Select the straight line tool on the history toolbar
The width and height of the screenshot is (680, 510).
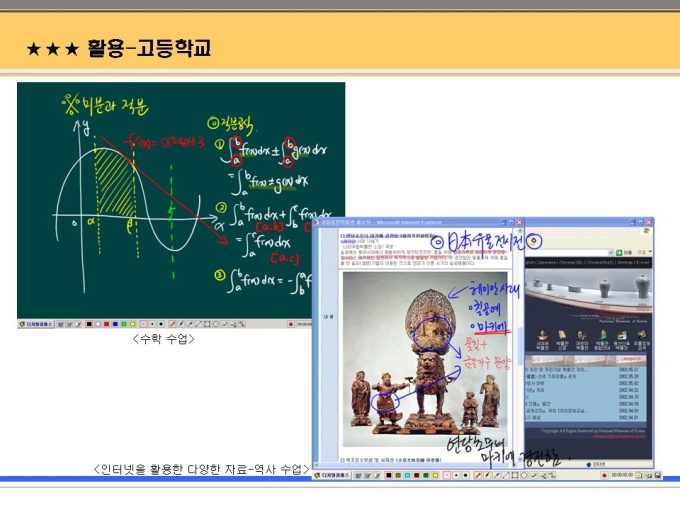[x=505, y=475]
